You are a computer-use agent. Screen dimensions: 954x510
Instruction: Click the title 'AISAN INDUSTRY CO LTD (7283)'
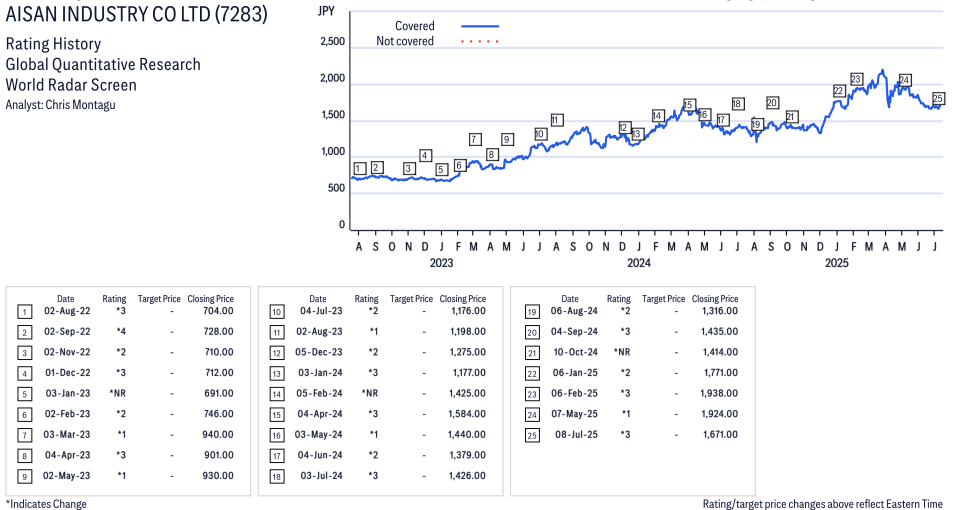pyautogui.click(x=137, y=13)
